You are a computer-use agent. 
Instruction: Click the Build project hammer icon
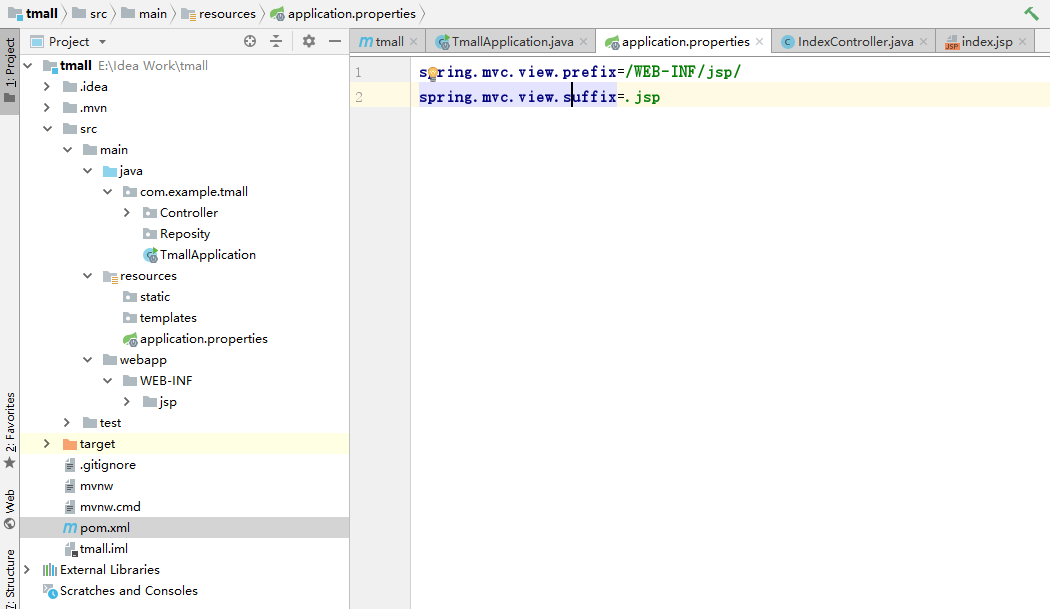point(1031,13)
